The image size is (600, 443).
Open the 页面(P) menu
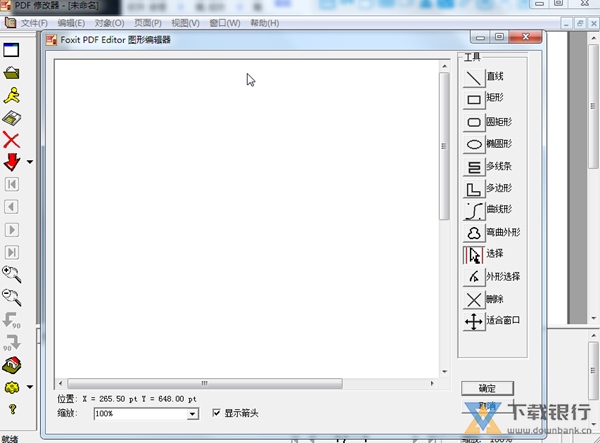(x=148, y=23)
